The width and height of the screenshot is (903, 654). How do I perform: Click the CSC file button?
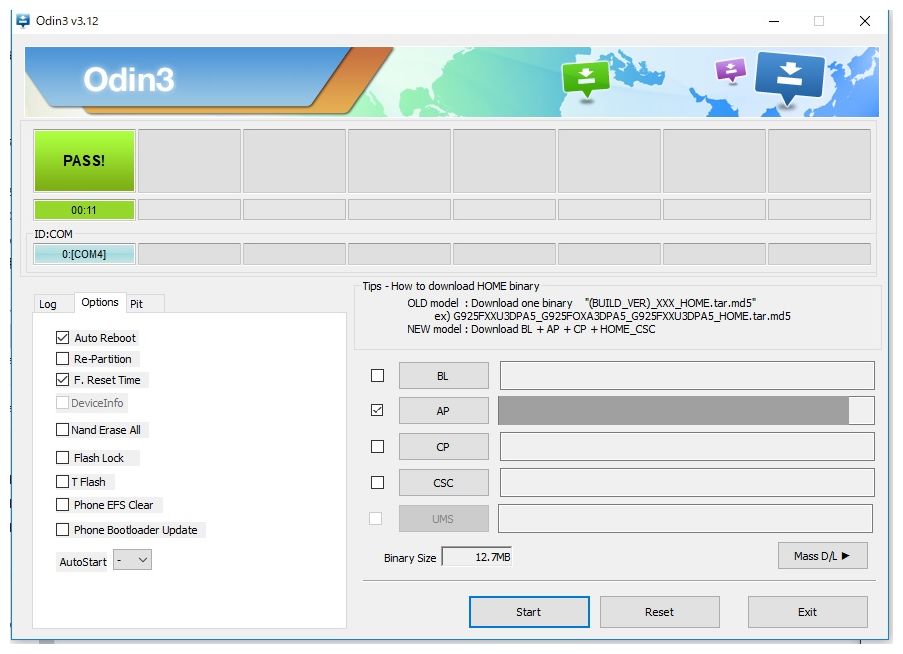coord(443,483)
